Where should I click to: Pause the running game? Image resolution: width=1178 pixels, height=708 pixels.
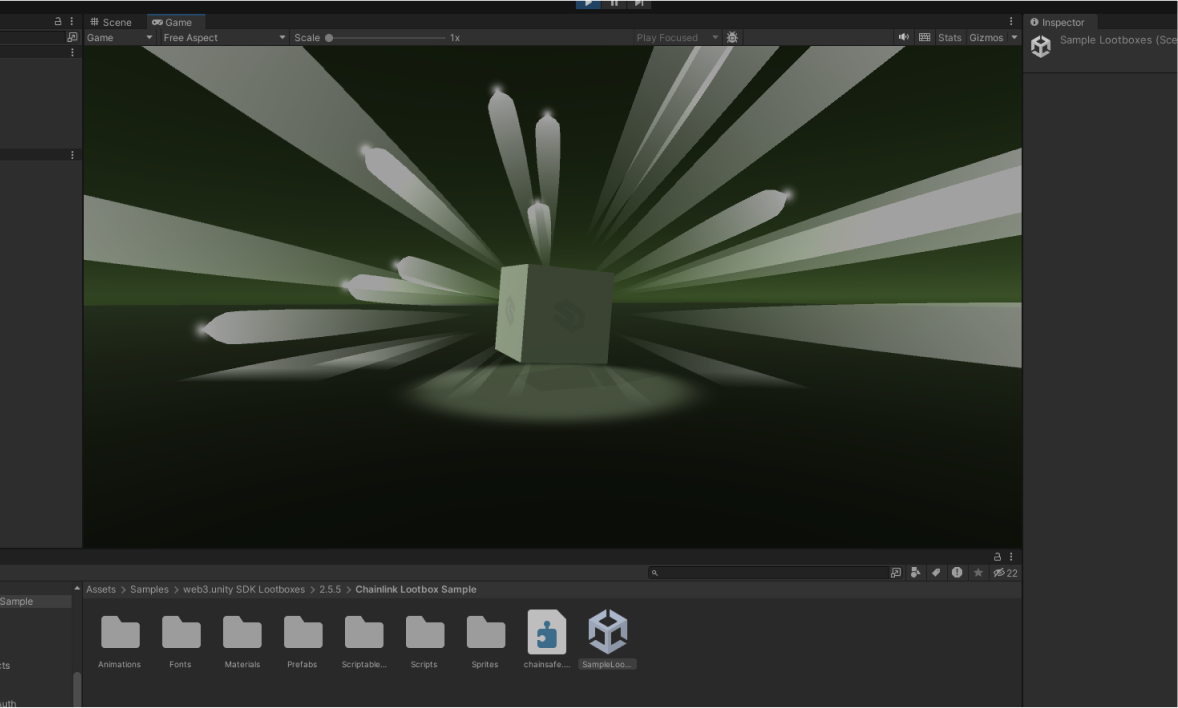click(614, 4)
